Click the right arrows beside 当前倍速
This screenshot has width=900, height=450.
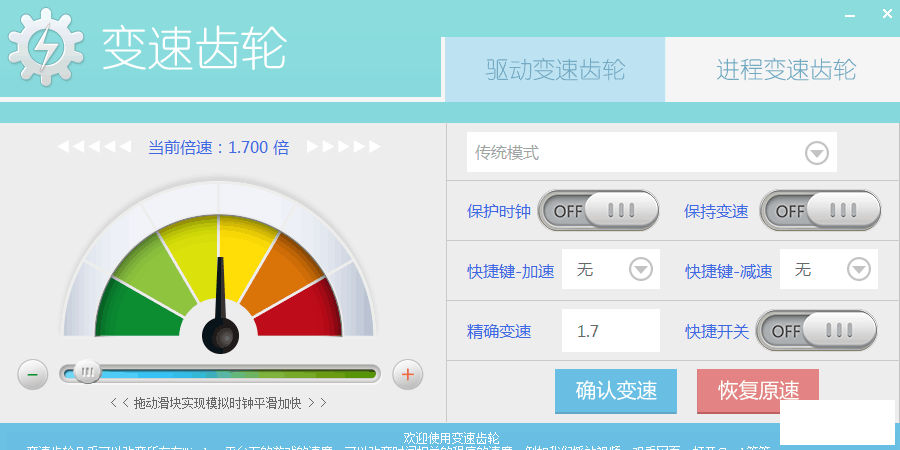tap(343, 147)
